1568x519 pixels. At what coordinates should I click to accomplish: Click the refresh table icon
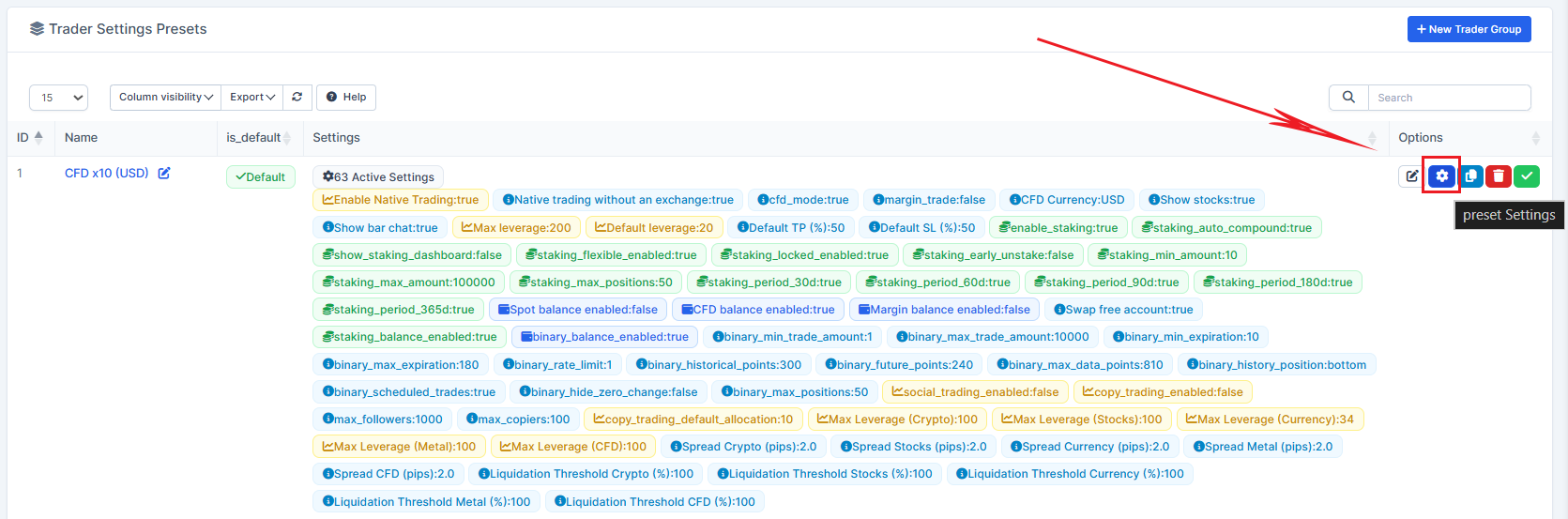tap(297, 97)
